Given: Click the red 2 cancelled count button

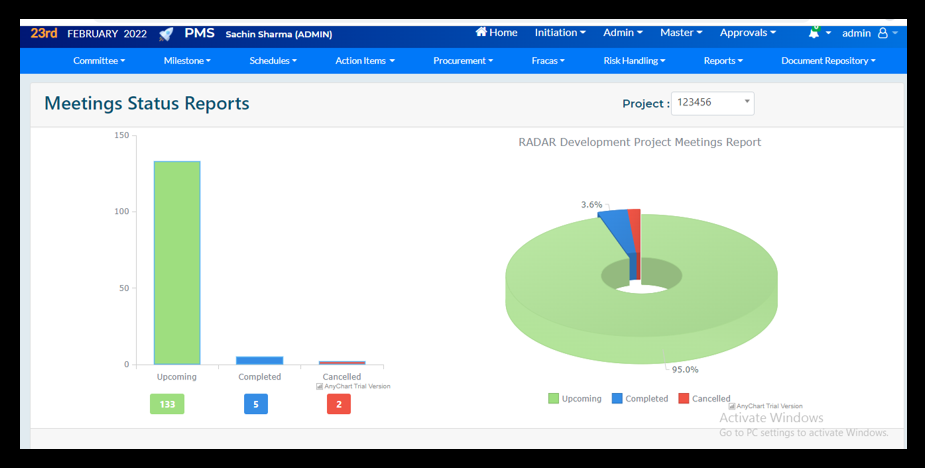Looking at the screenshot, I should pyautogui.click(x=339, y=404).
